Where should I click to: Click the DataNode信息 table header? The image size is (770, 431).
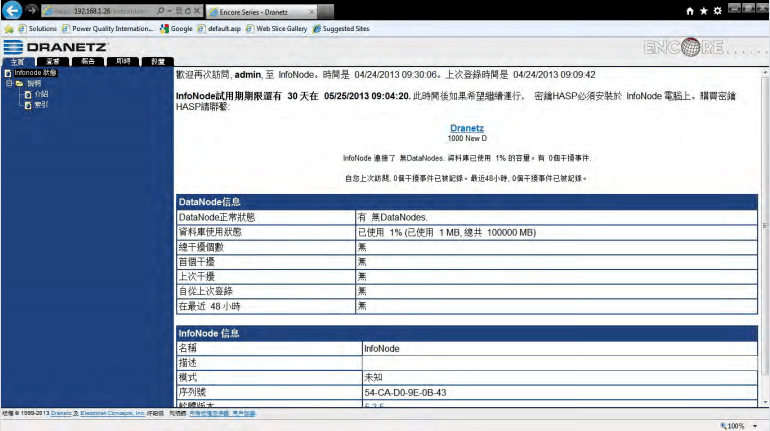coord(467,202)
